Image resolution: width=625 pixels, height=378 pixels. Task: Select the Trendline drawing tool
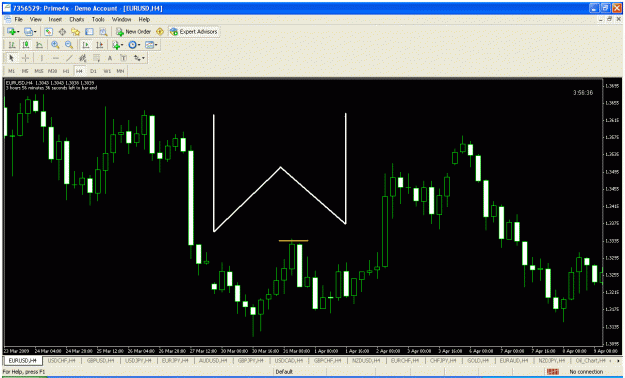click(69, 58)
